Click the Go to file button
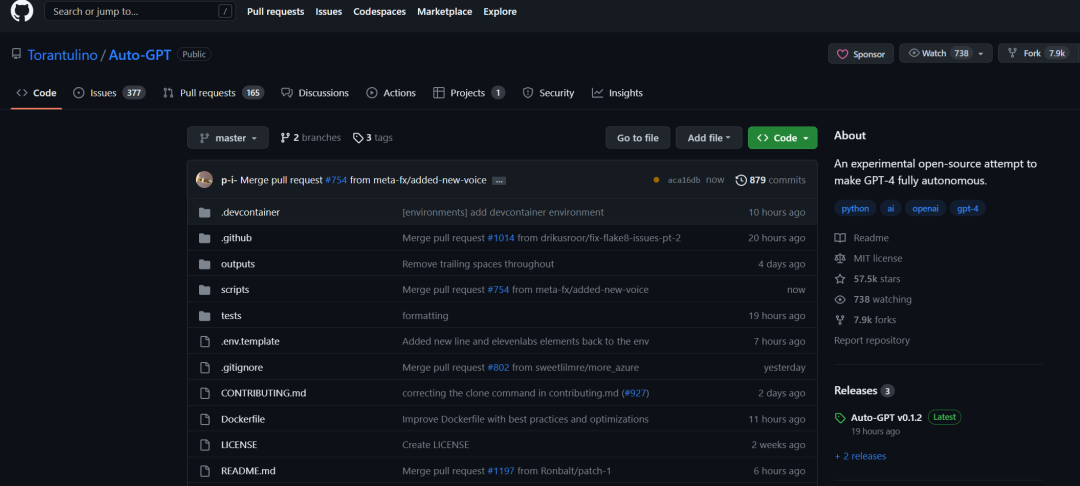The image size is (1080, 486). [638, 138]
